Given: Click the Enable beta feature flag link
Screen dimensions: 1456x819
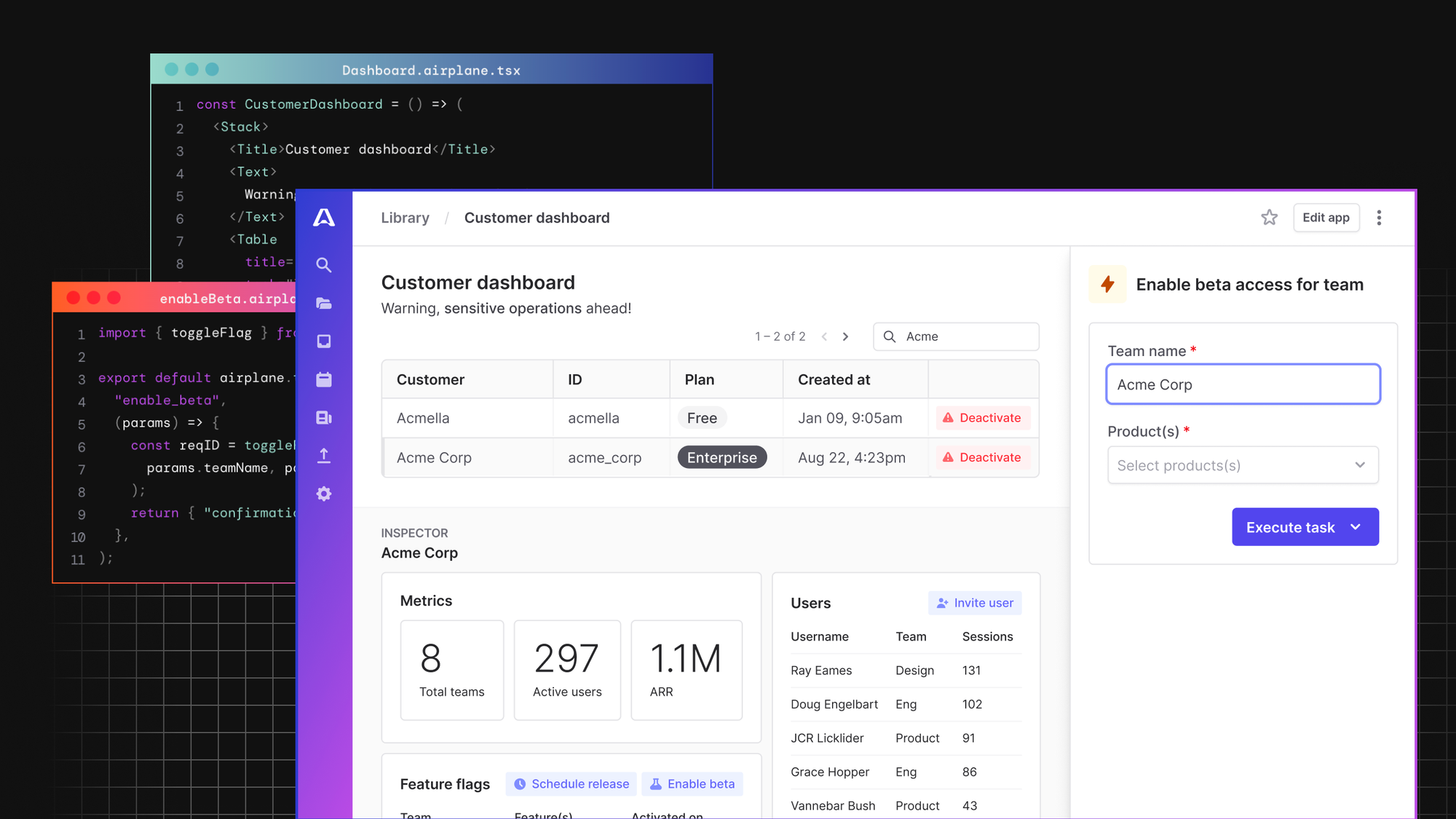Looking at the screenshot, I should [693, 783].
